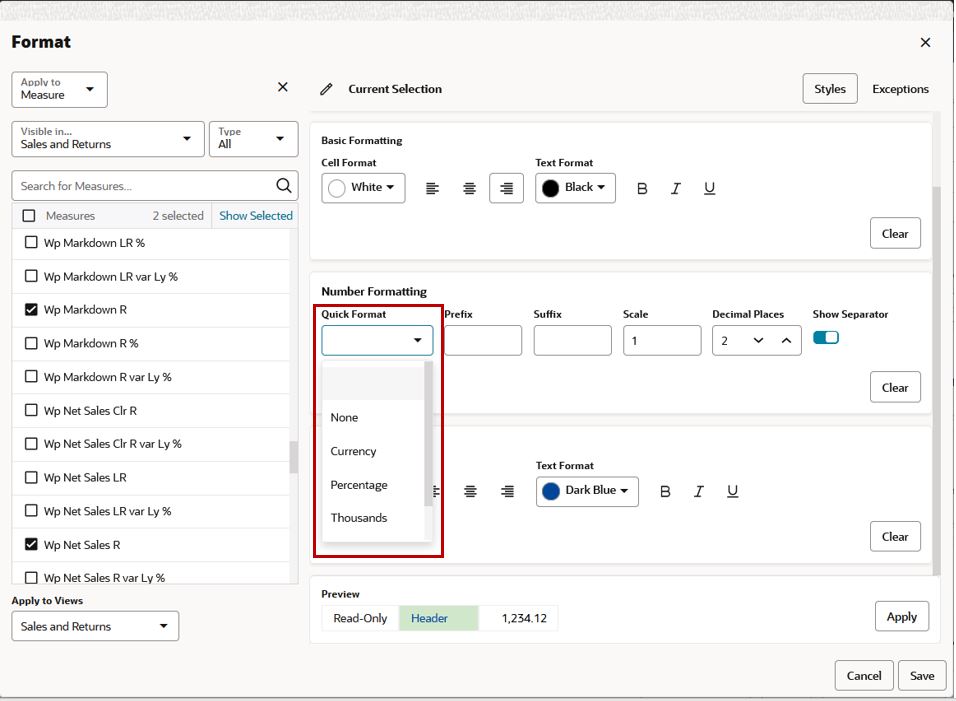956x701 pixels.
Task: Open the Apply to Measure dropdown
Action: tap(59, 90)
